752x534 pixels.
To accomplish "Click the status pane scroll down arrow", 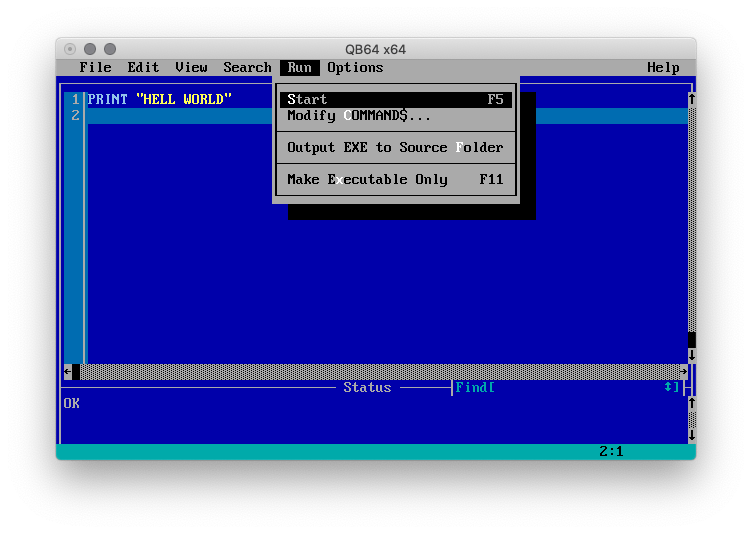I will click(691, 435).
